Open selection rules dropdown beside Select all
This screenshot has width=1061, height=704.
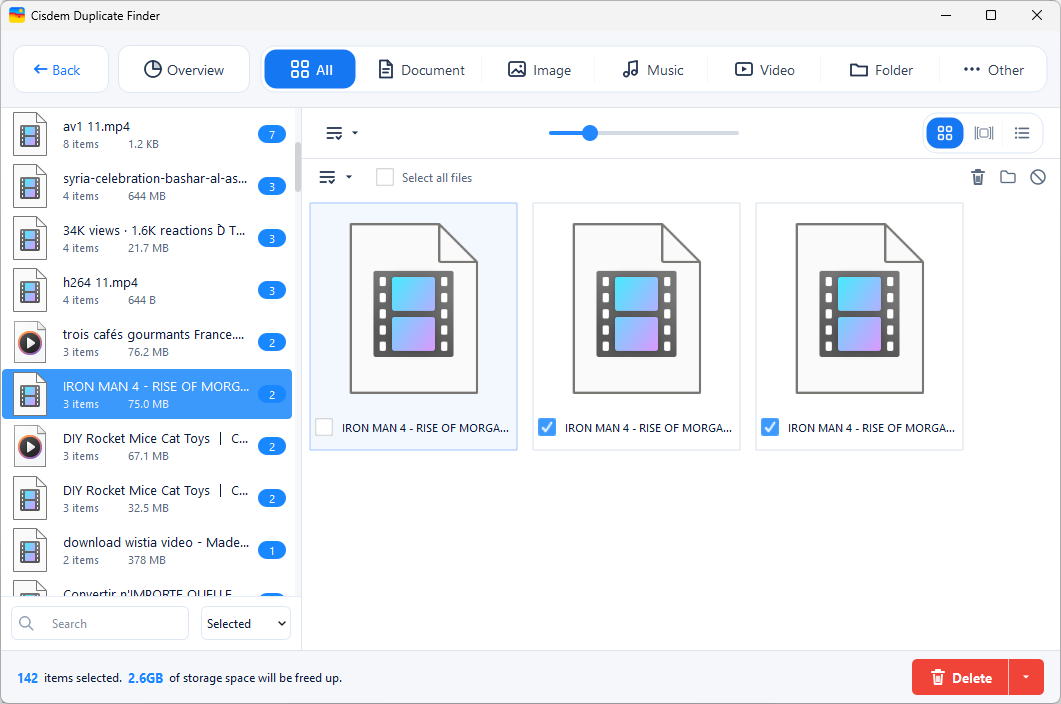coord(335,177)
